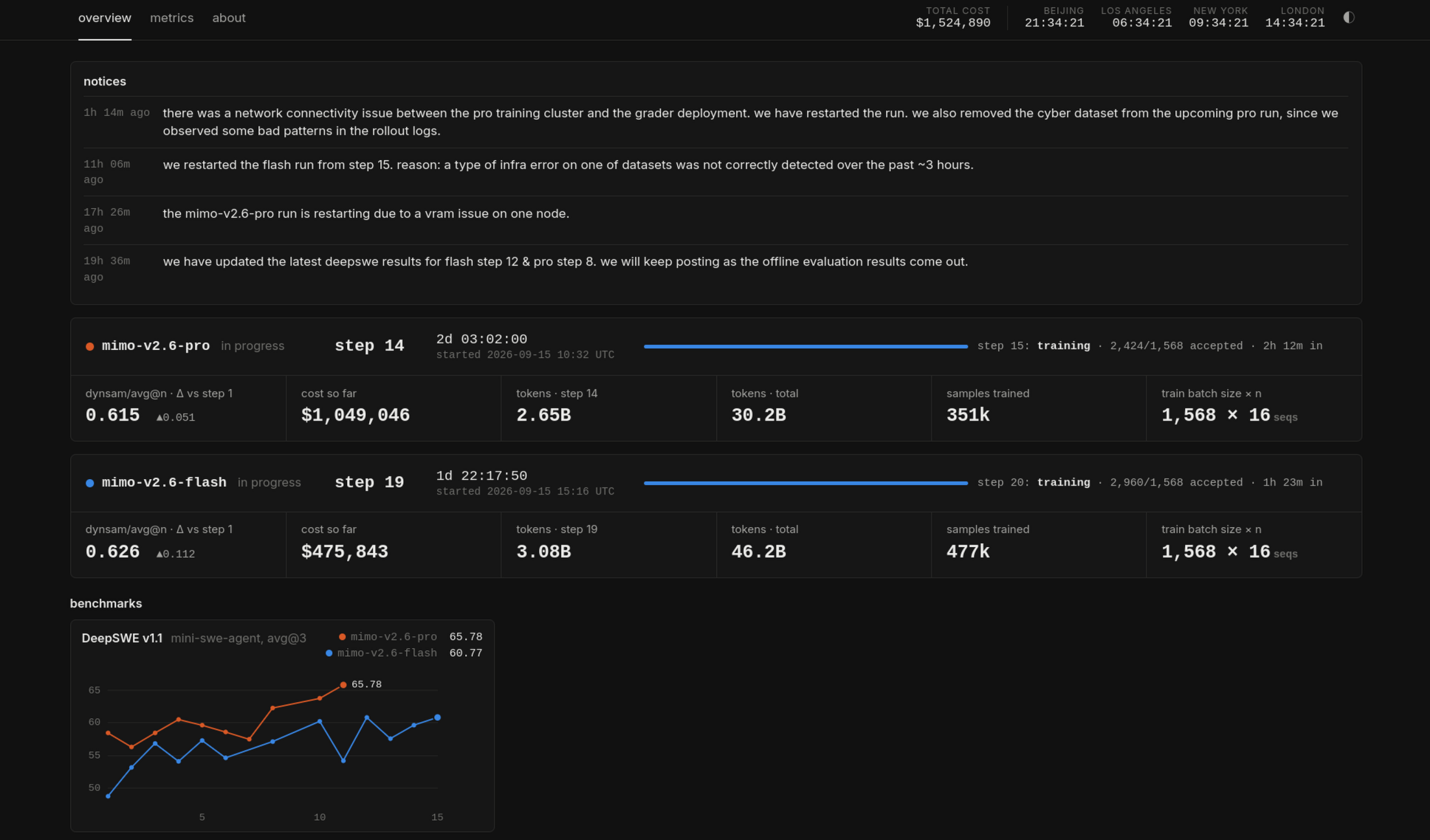The image size is (1430, 840).
Task: Click the flash run elapsed time 1d 22:17:50
Action: [x=481, y=475]
